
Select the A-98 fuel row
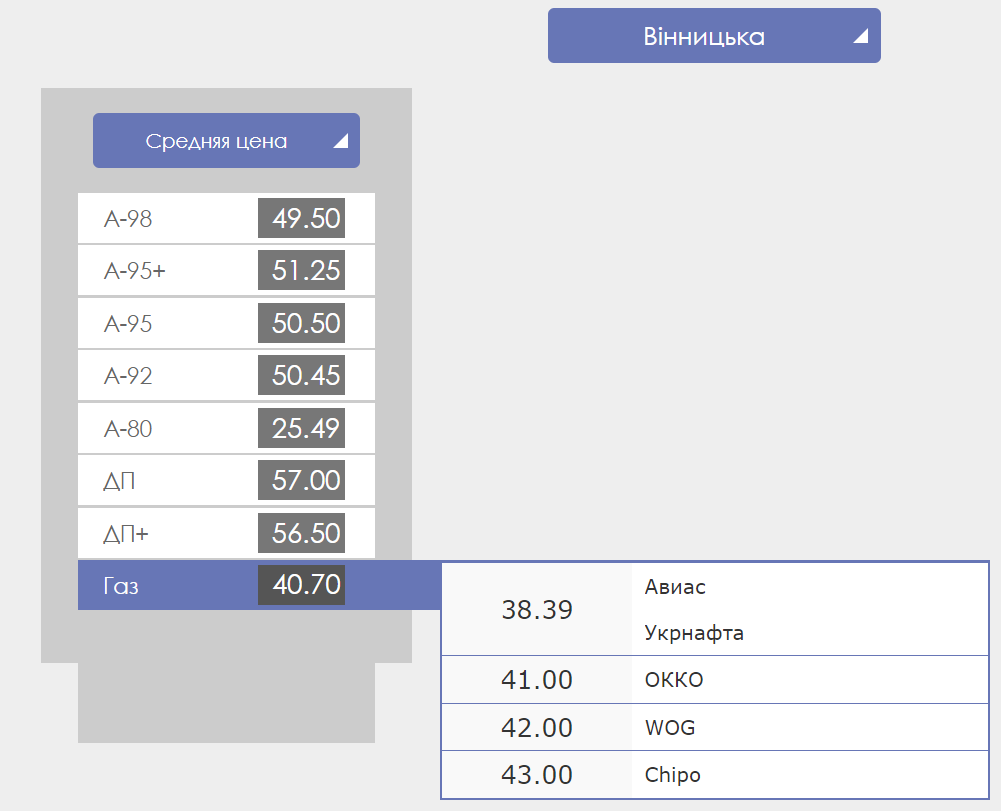(128, 218)
